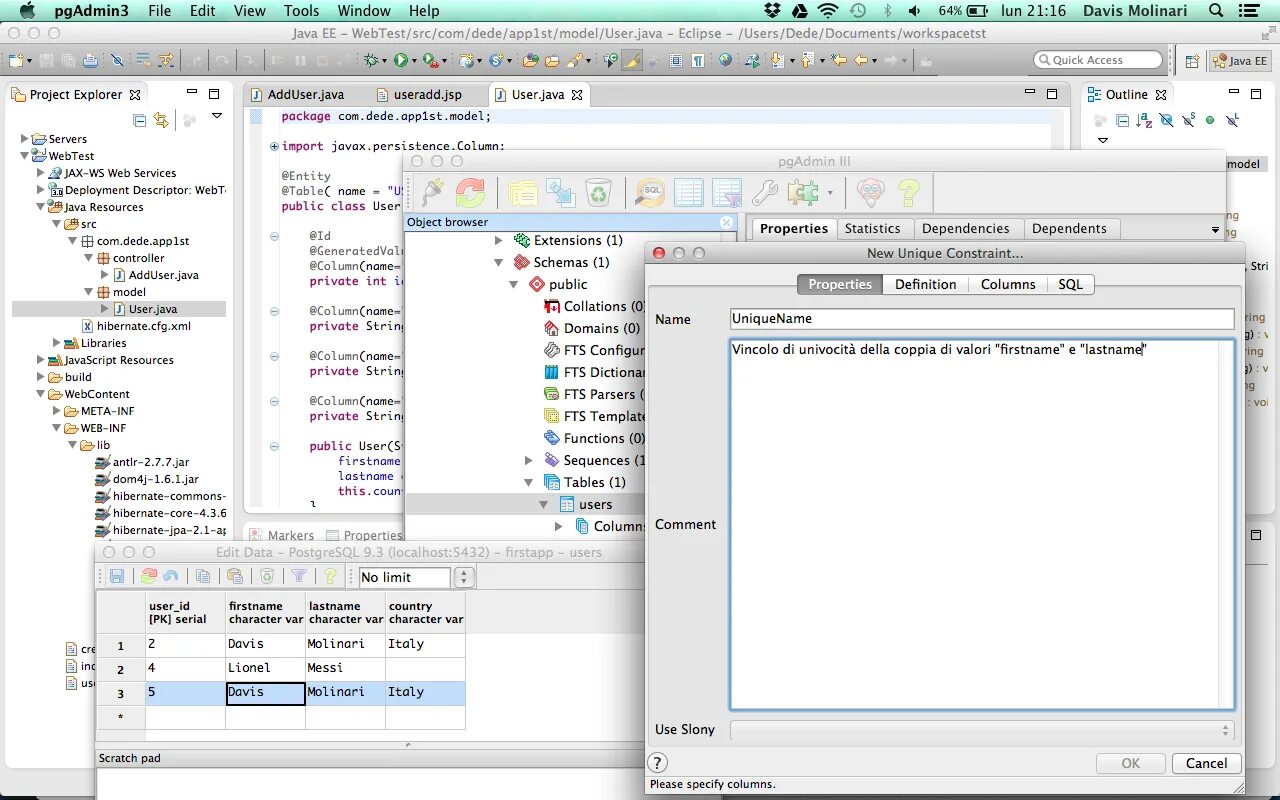The height and width of the screenshot is (800, 1280).
Task: Undo change in Edit Data toolbar
Action: tap(171, 577)
